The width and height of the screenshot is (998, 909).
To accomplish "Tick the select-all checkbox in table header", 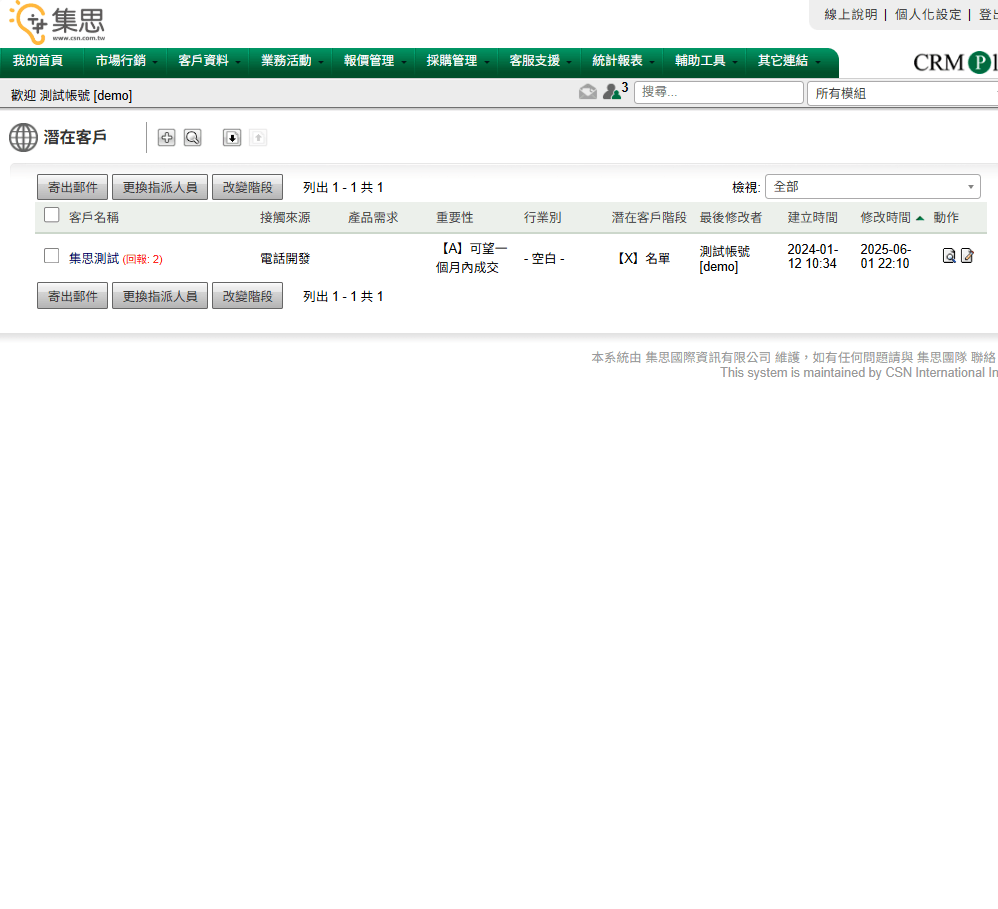I will point(52,215).
